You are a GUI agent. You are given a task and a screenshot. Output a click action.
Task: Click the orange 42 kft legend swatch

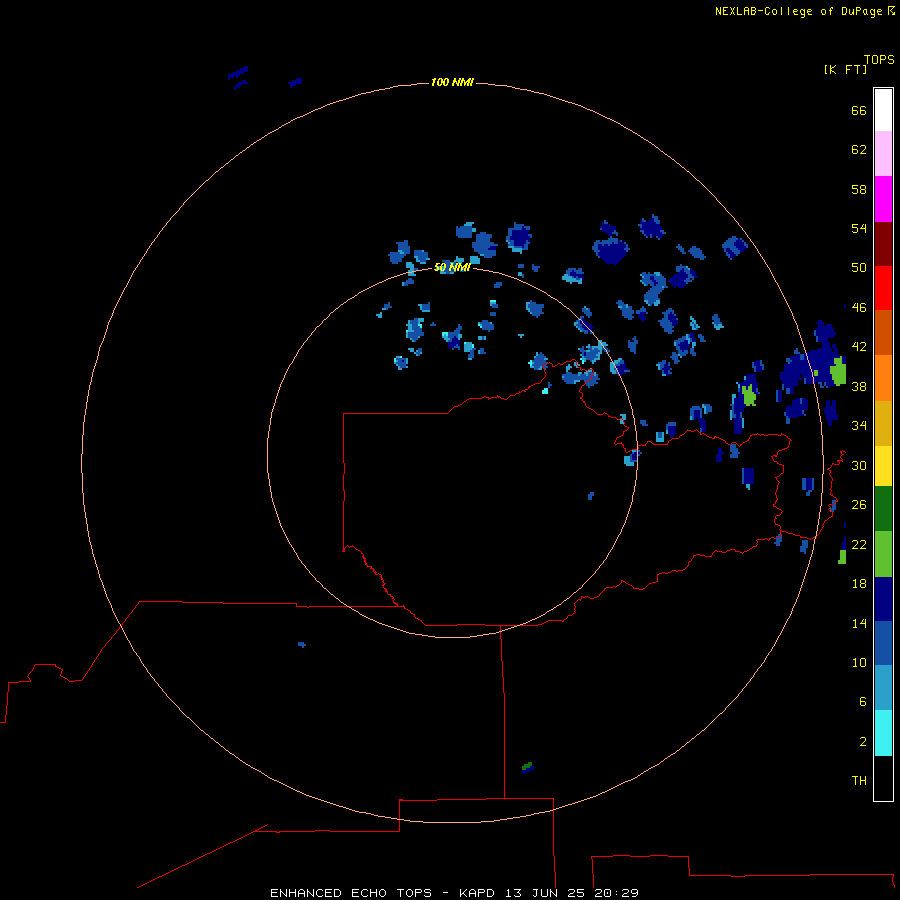(883, 378)
